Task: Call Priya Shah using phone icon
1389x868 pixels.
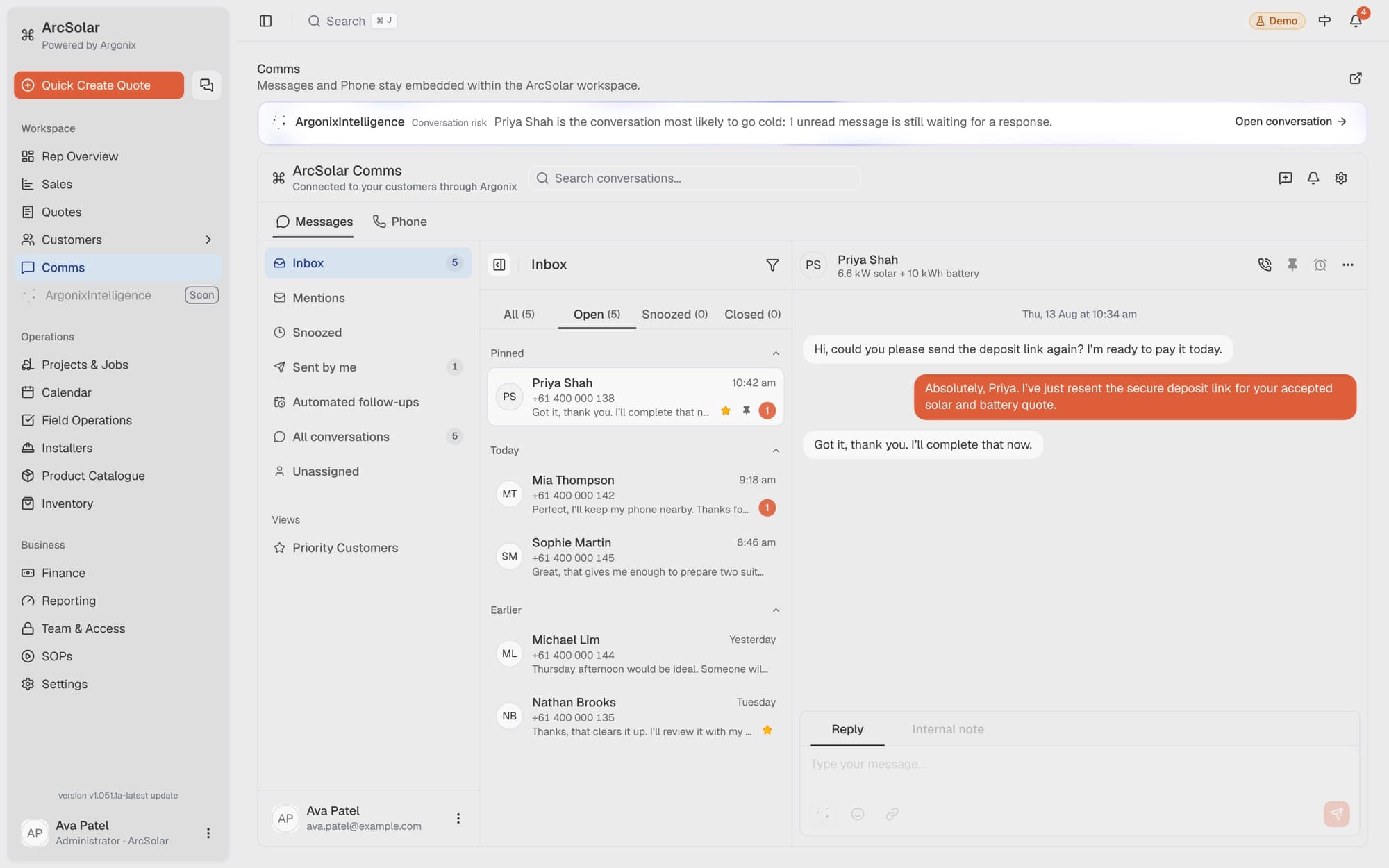Action: 1265,265
